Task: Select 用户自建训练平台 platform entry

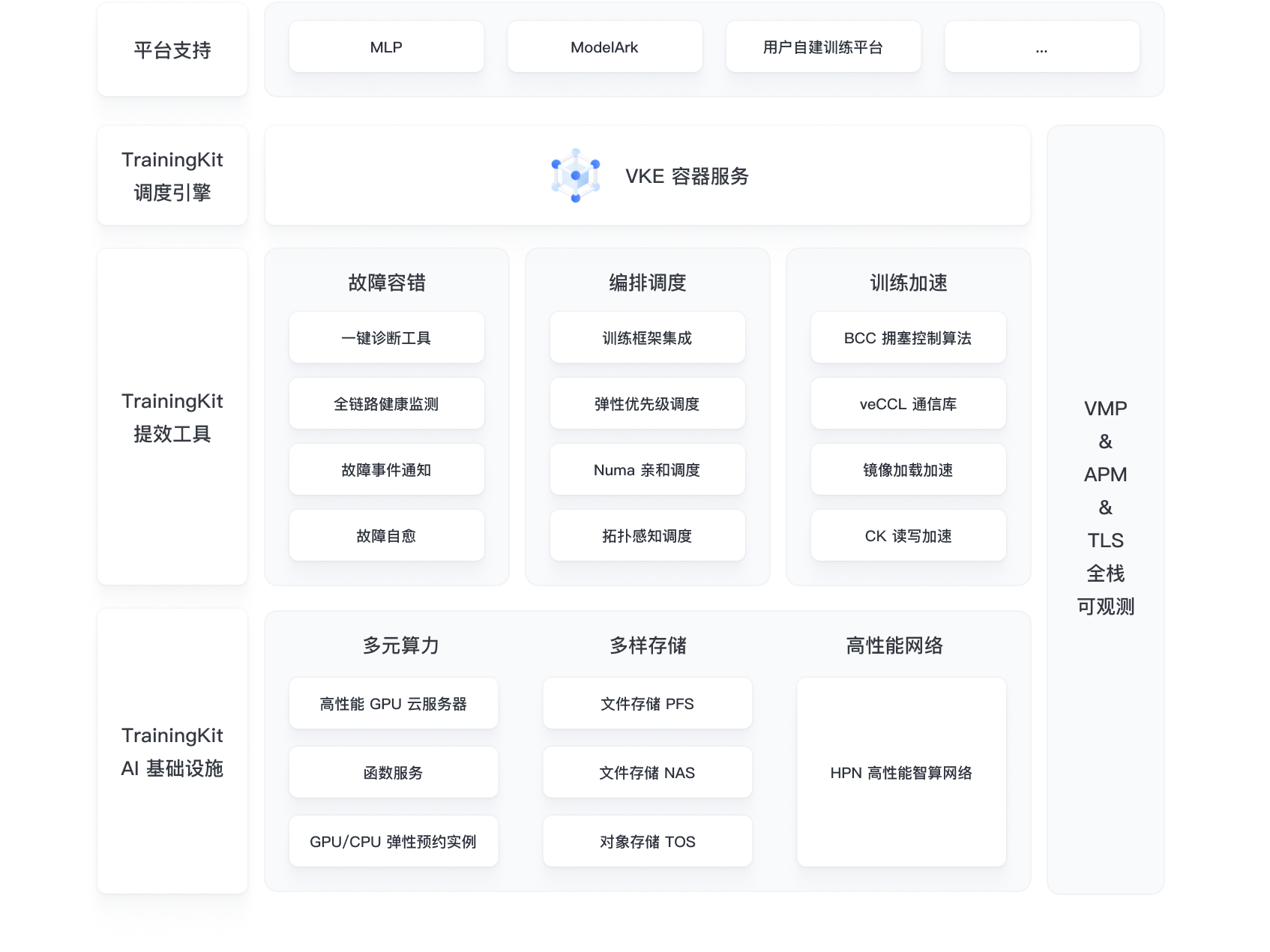Action: (x=822, y=46)
